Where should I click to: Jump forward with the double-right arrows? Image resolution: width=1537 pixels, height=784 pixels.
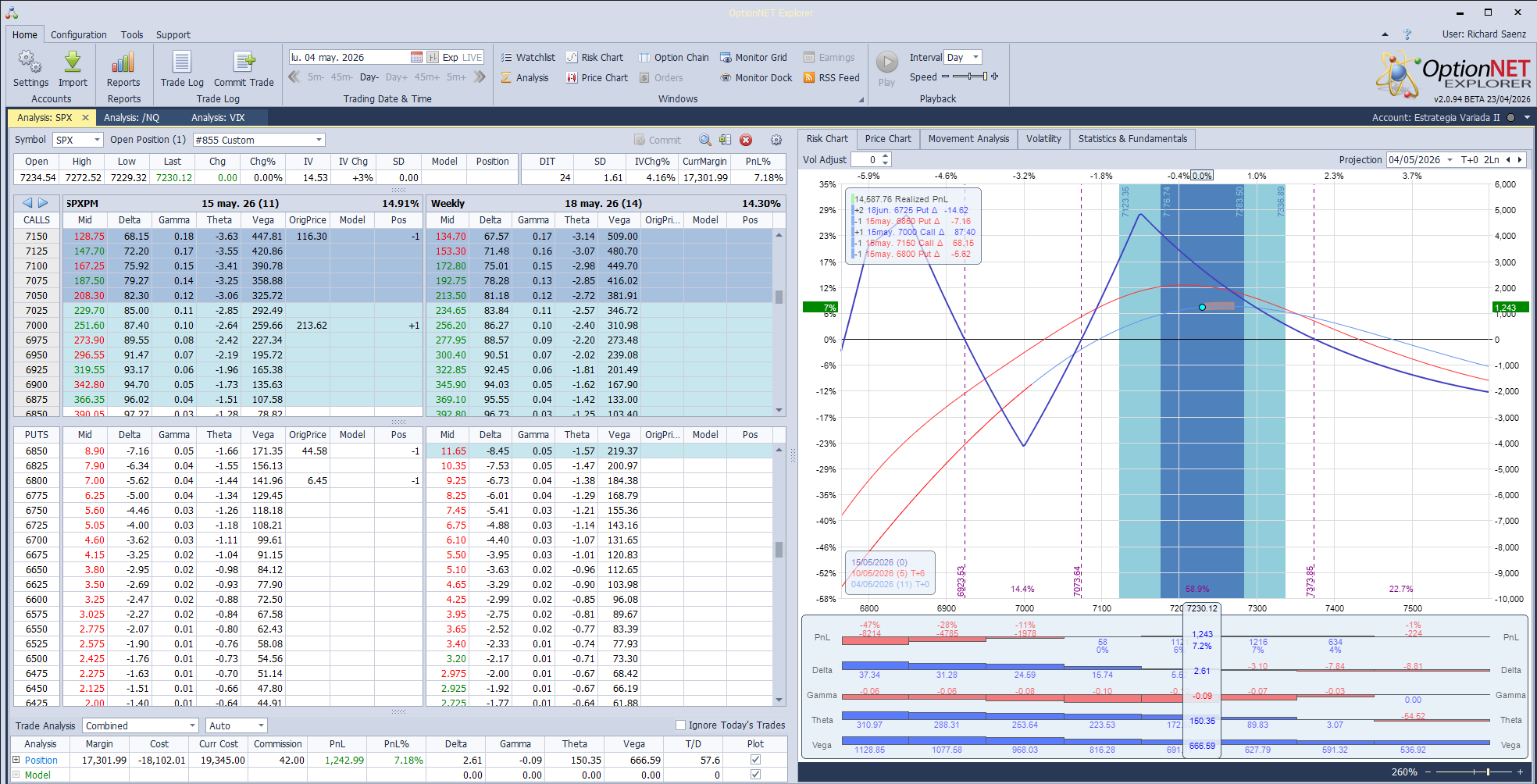(x=480, y=77)
